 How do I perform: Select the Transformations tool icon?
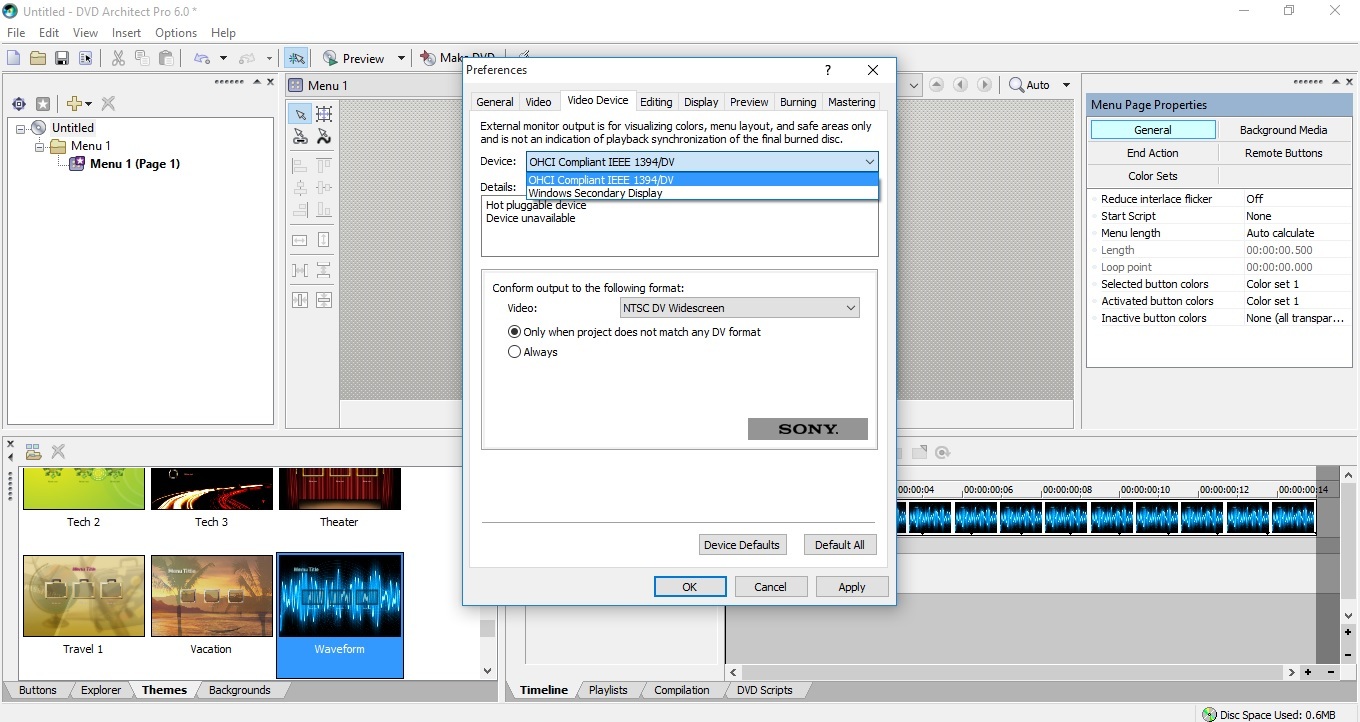tap(324, 137)
